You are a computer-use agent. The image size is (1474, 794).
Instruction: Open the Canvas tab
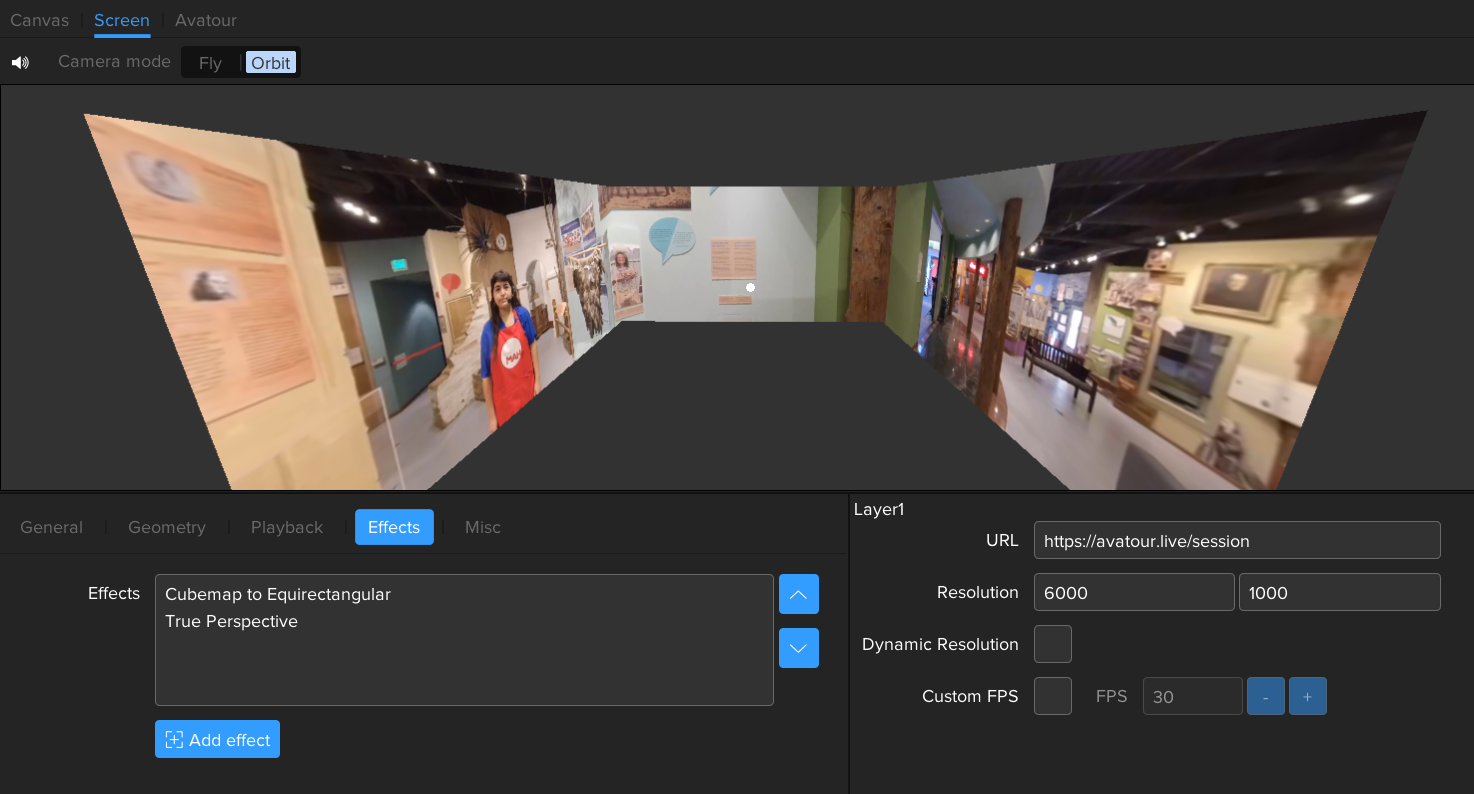coord(39,20)
